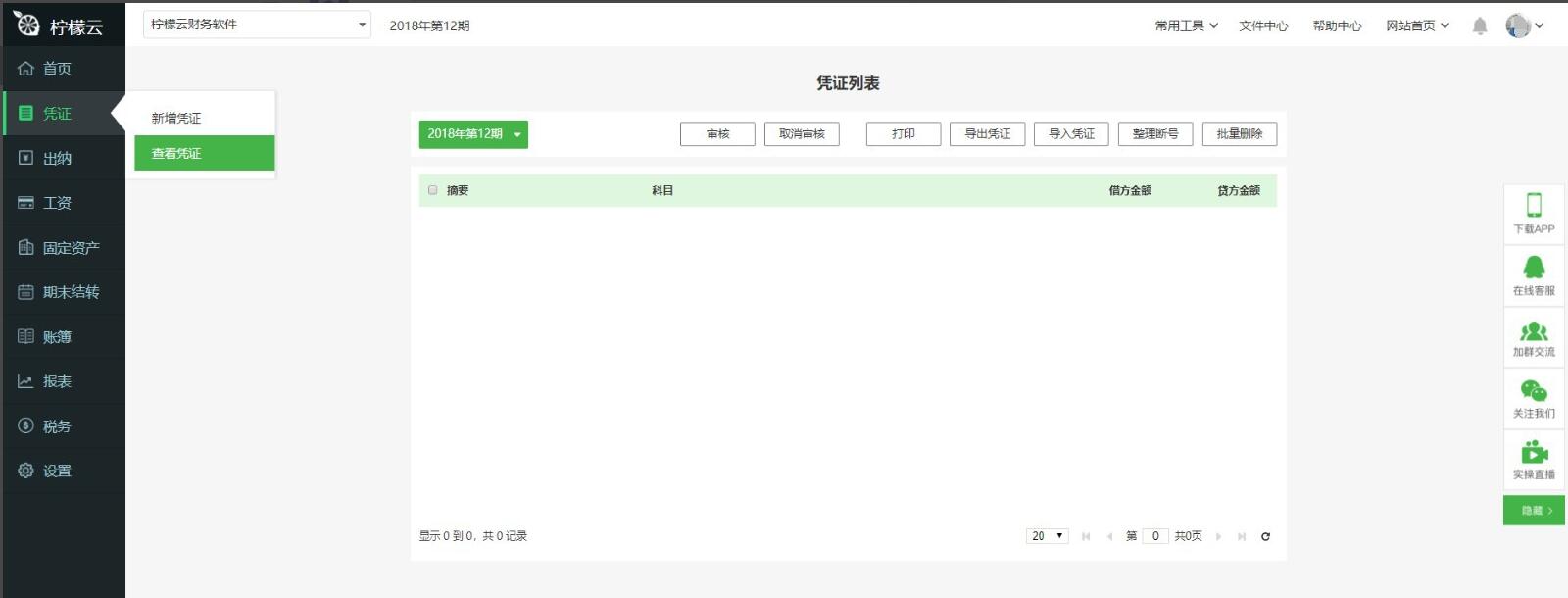Click the 设置 gear icon

(25, 471)
